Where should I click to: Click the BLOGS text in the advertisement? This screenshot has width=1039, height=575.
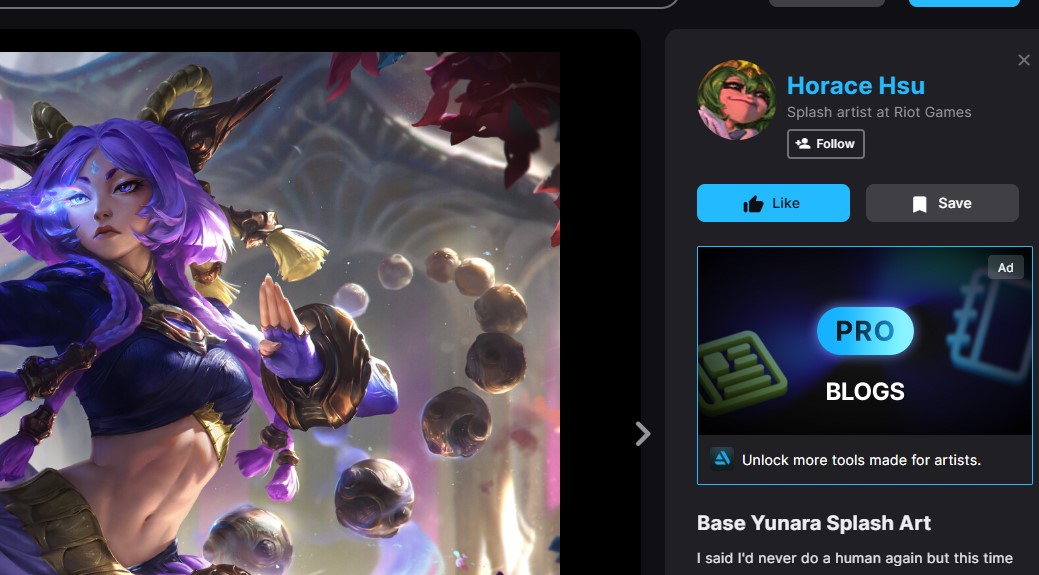pos(865,392)
